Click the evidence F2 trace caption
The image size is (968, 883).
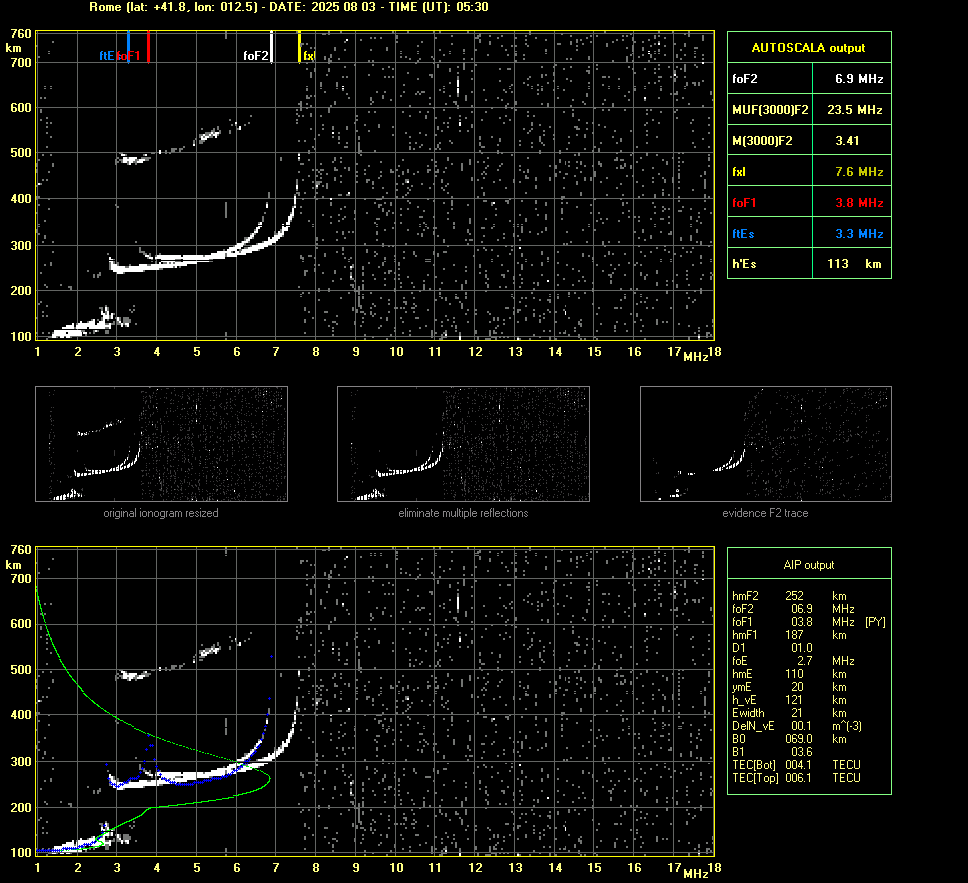[766, 513]
